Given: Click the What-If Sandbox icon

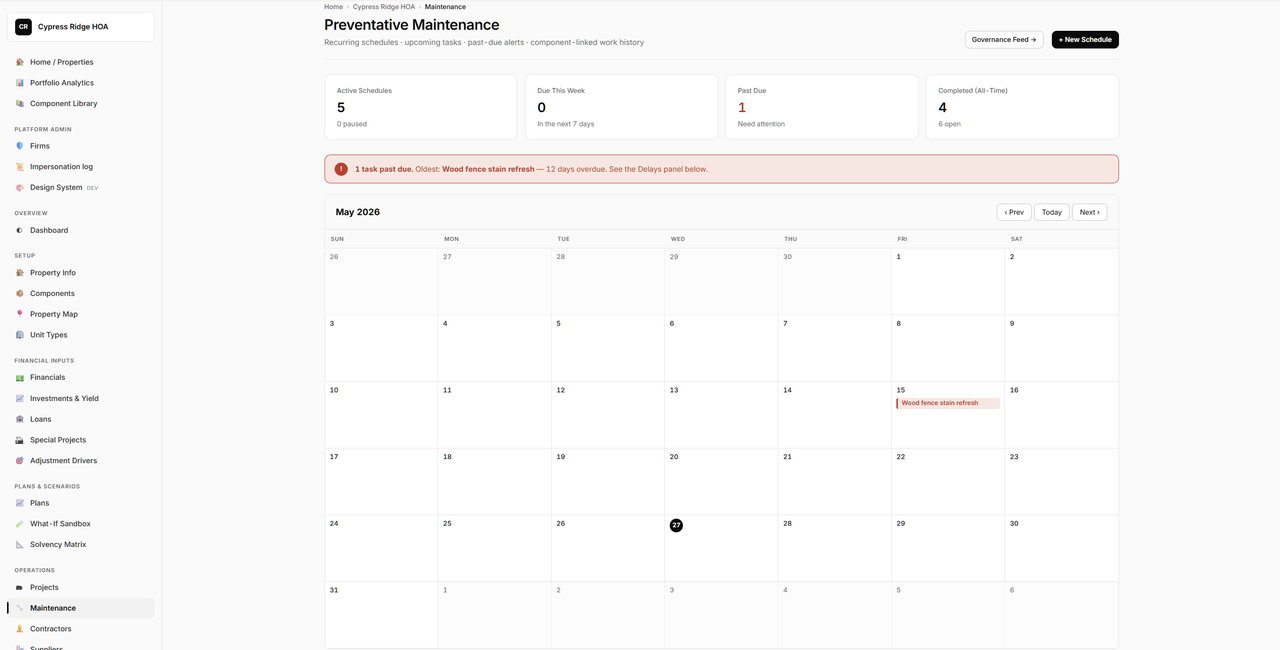Looking at the screenshot, I should pyautogui.click(x=20, y=524).
